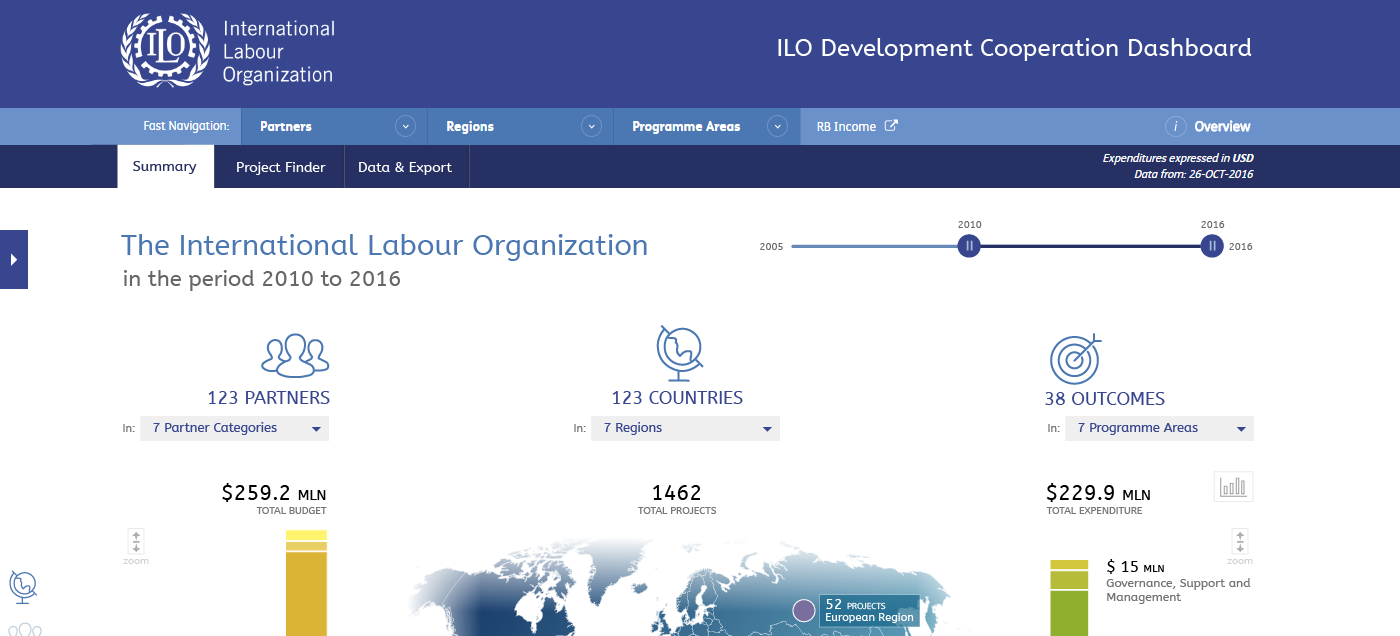Click the 52 Projects European Region tooltip

pos(869,611)
